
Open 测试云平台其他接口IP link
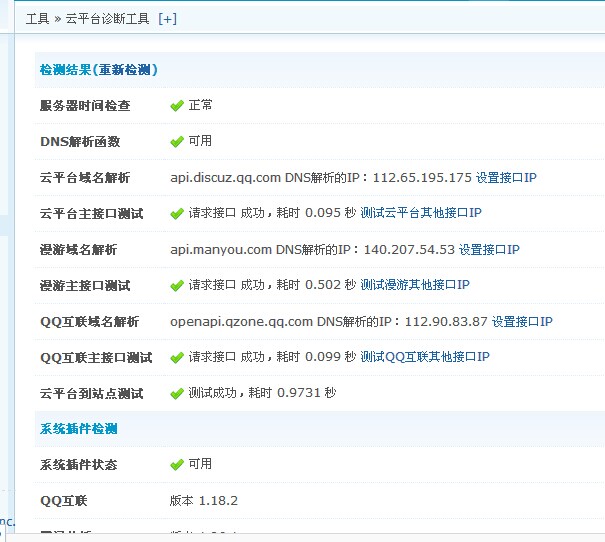tap(421, 213)
